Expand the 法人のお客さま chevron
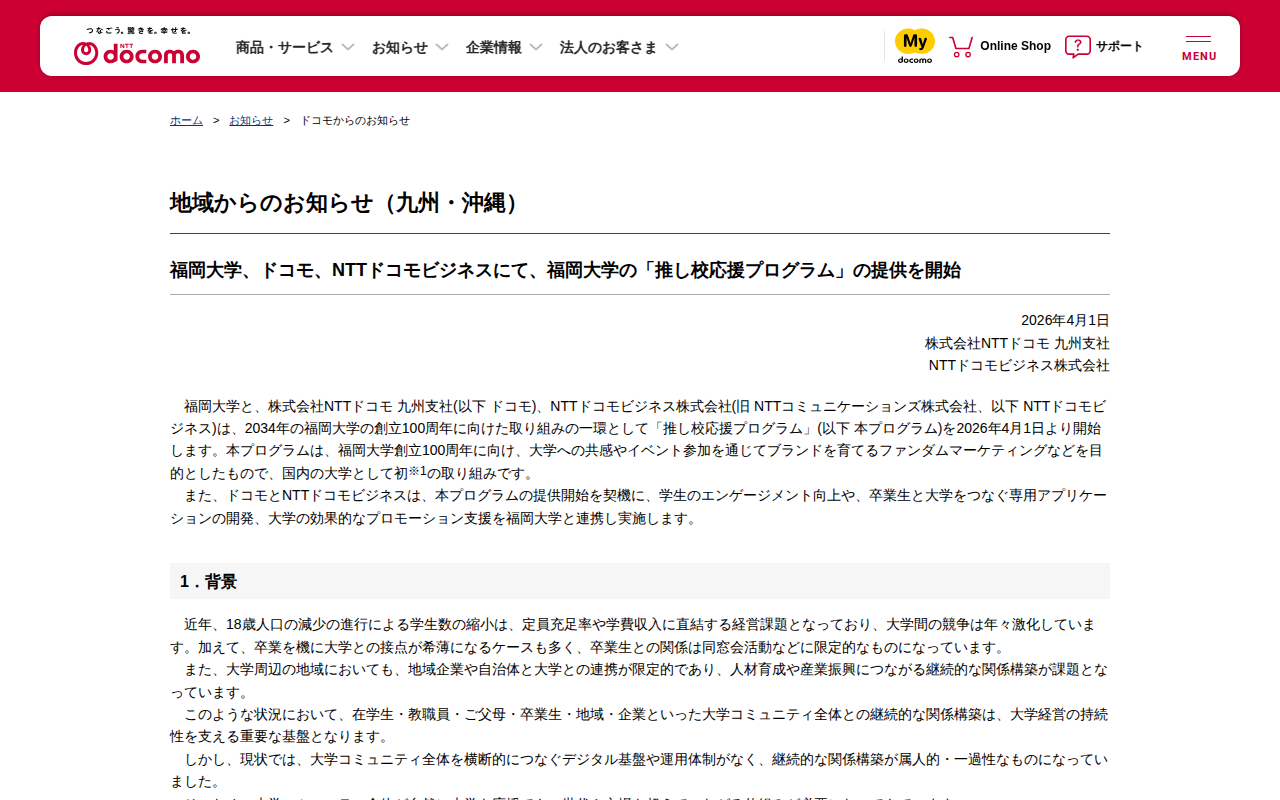This screenshot has height=800, width=1280. [x=672, y=47]
